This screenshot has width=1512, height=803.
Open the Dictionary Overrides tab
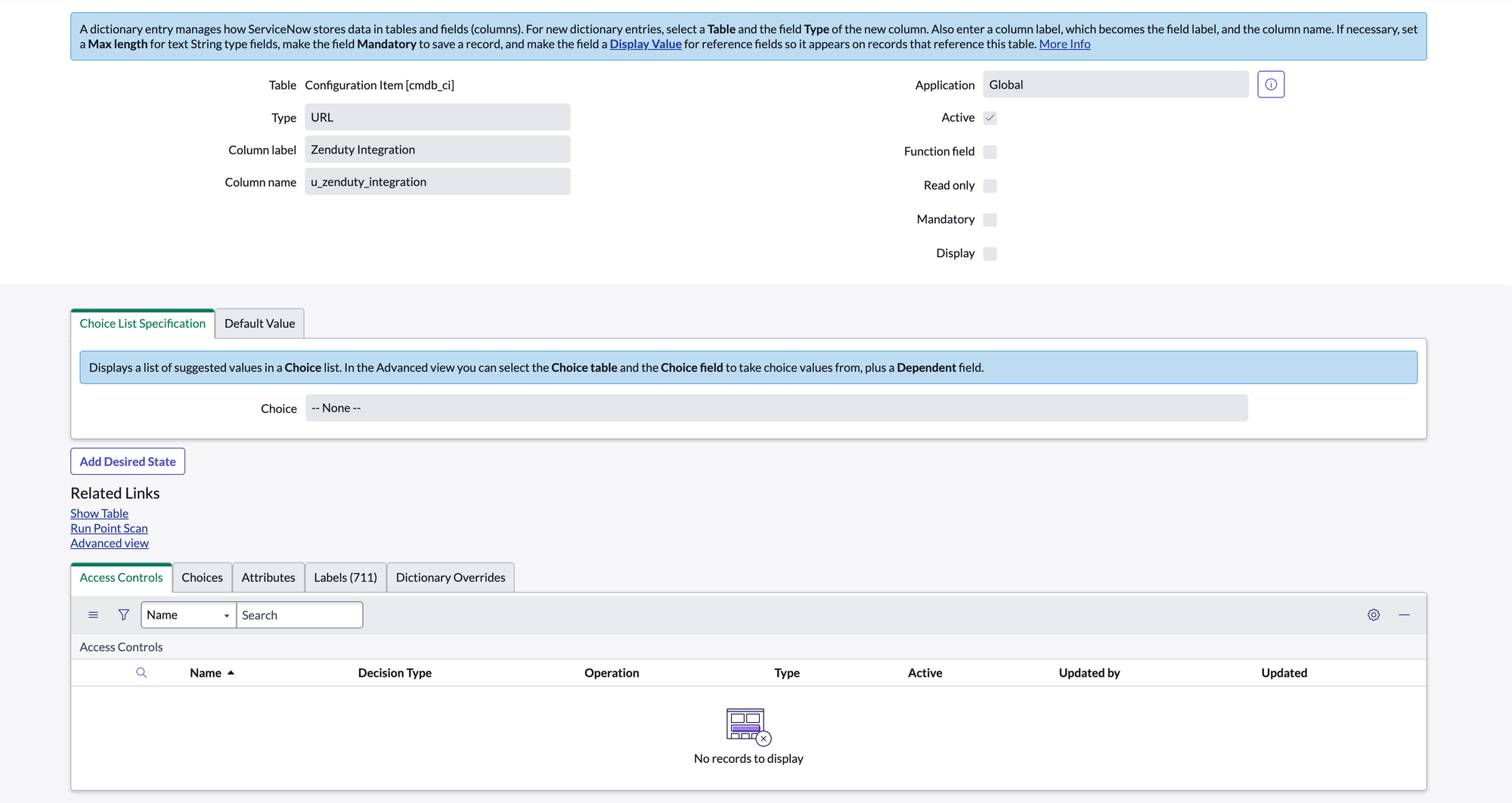tap(451, 578)
